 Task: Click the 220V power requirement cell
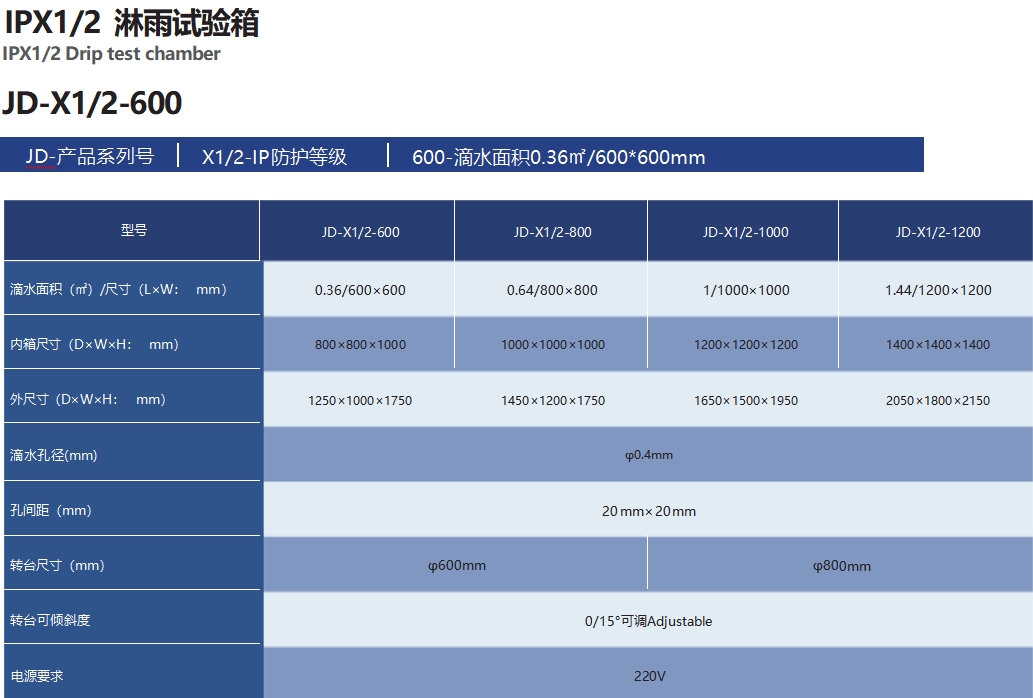pos(648,676)
